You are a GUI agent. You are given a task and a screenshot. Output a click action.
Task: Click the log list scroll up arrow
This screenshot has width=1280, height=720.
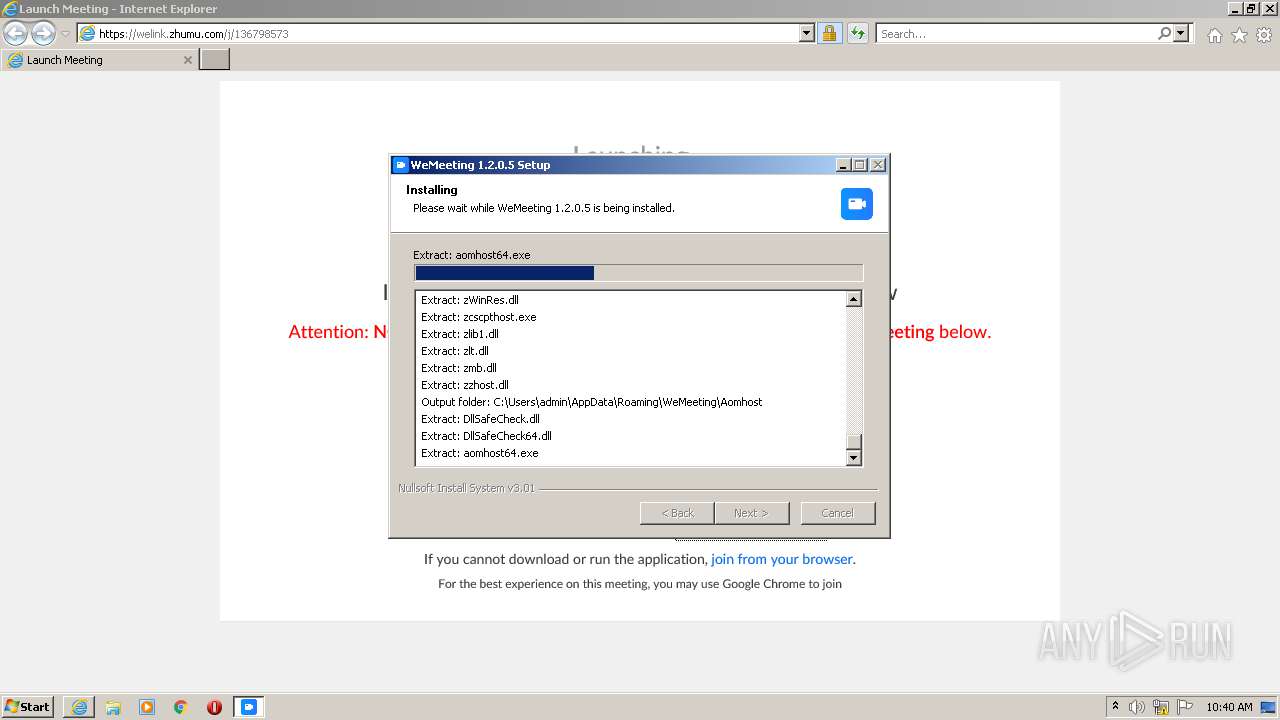pyautogui.click(x=853, y=299)
